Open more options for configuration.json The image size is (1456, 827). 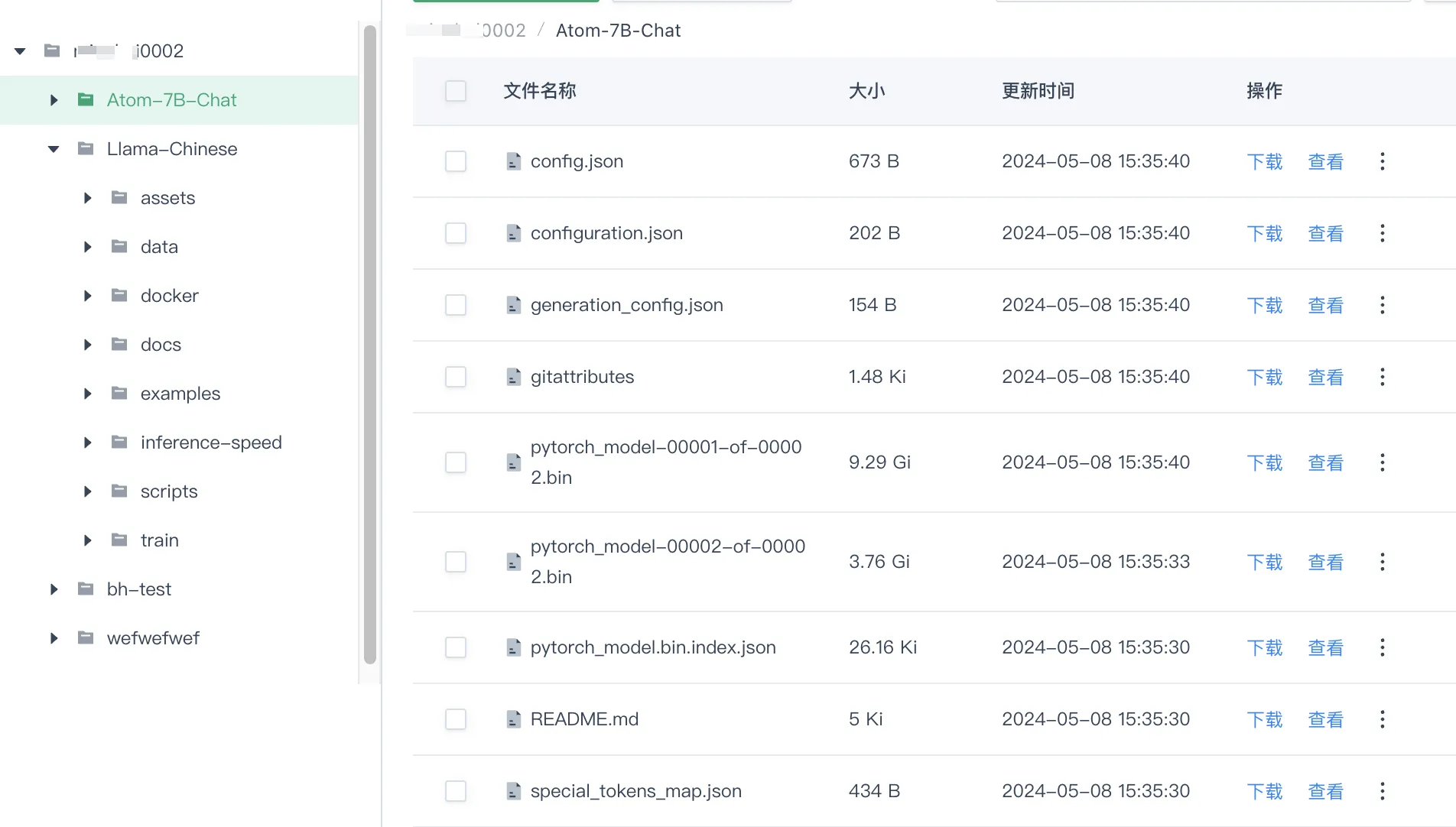(x=1382, y=233)
